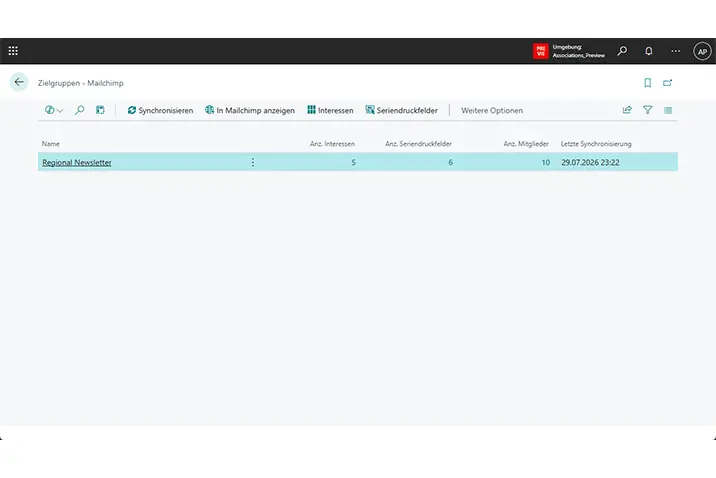Click the date 29.07.2026 23:22

point(590,163)
